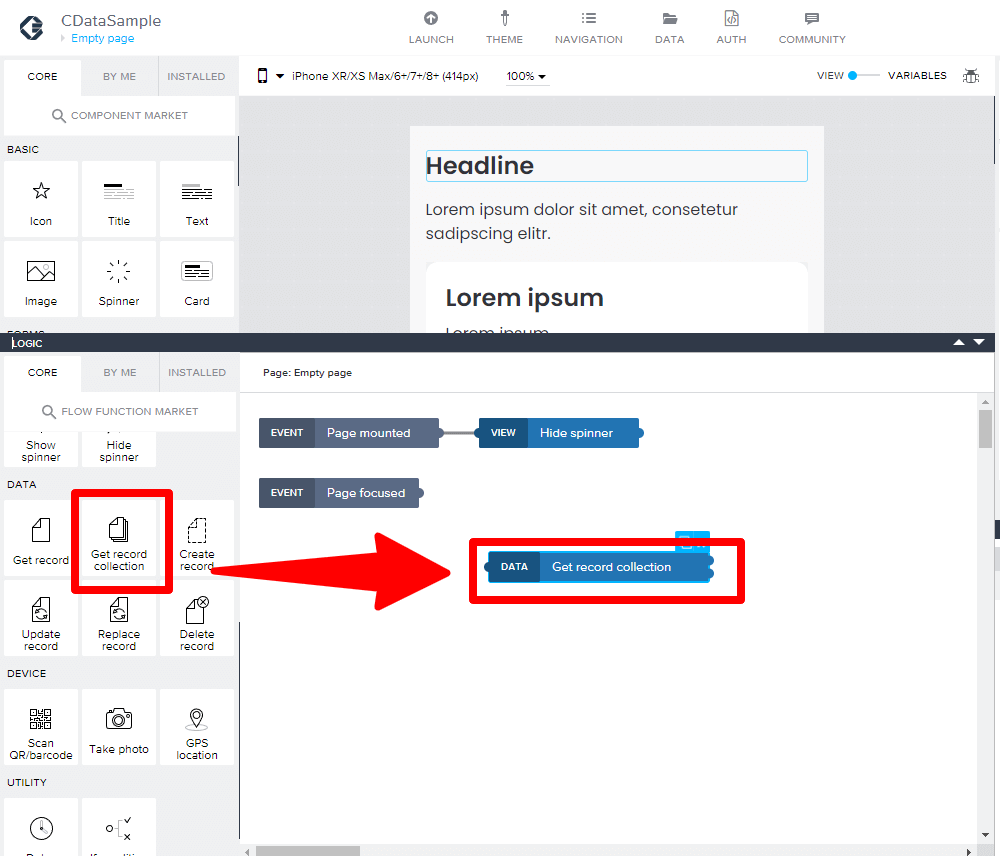The image size is (1000, 856).
Task: Pick the GPS location function
Action: click(197, 727)
